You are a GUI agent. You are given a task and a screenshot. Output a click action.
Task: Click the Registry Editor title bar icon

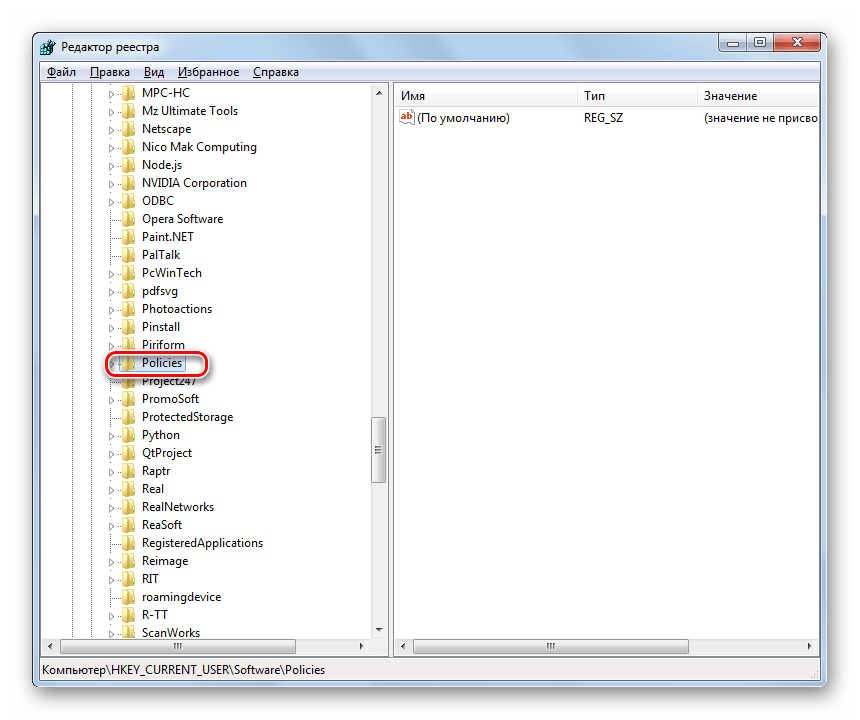pos(48,47)
